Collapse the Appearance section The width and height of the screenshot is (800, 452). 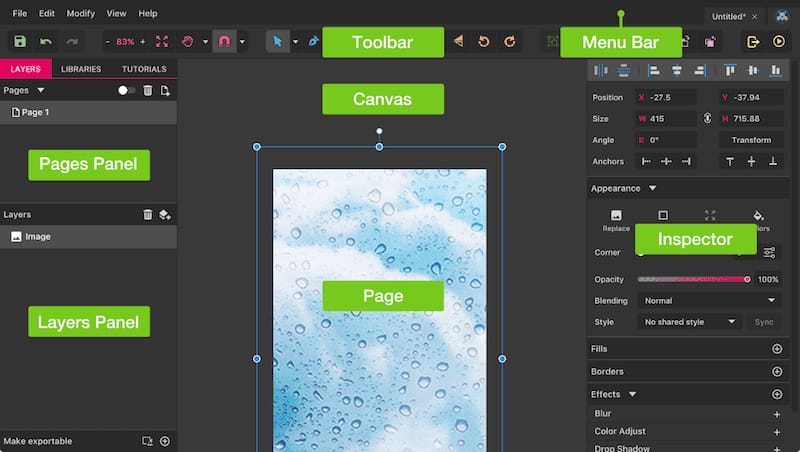pyautogui.click(x=653, y=188)
